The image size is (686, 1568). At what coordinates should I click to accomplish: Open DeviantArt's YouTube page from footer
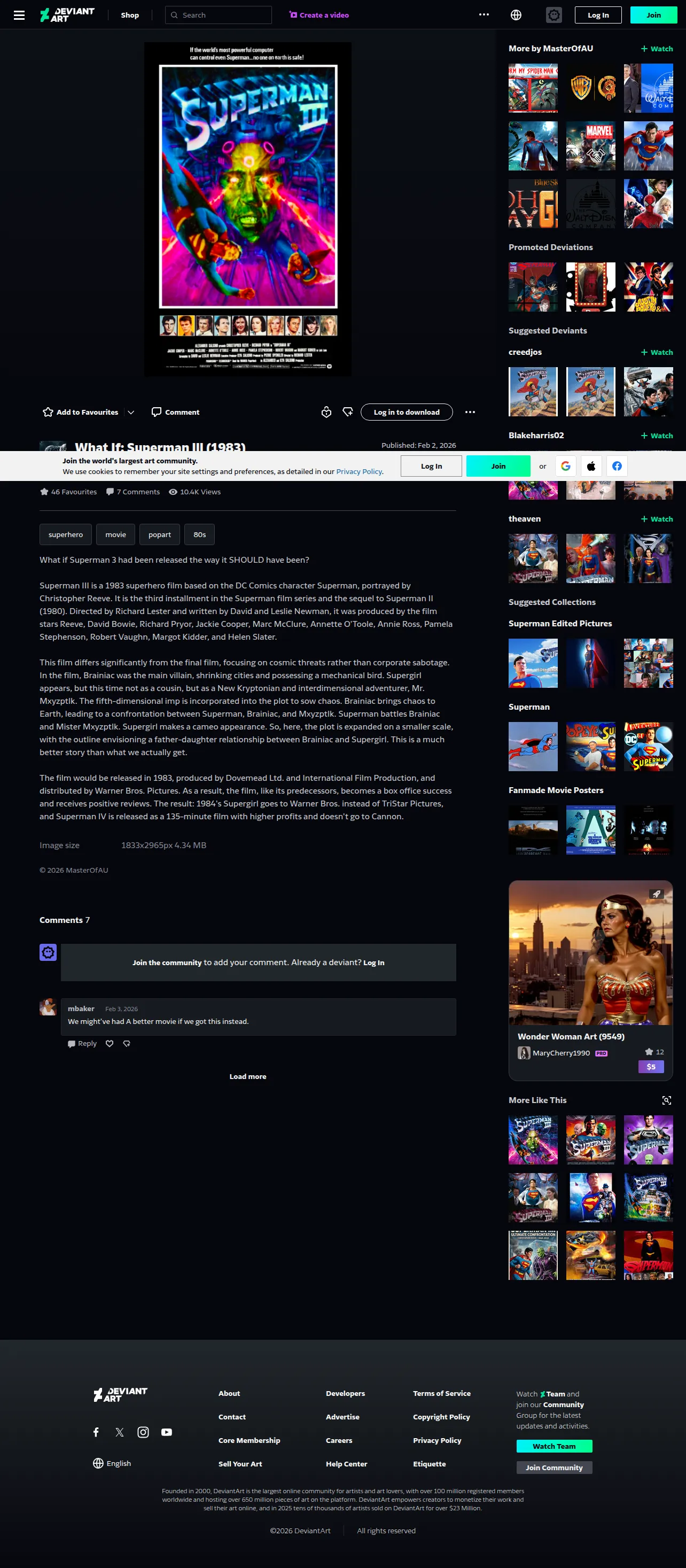[x=167, y=1432]
